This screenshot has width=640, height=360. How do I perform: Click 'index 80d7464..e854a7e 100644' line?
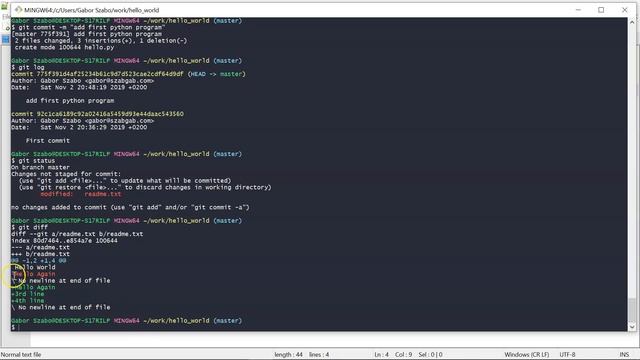64,241
